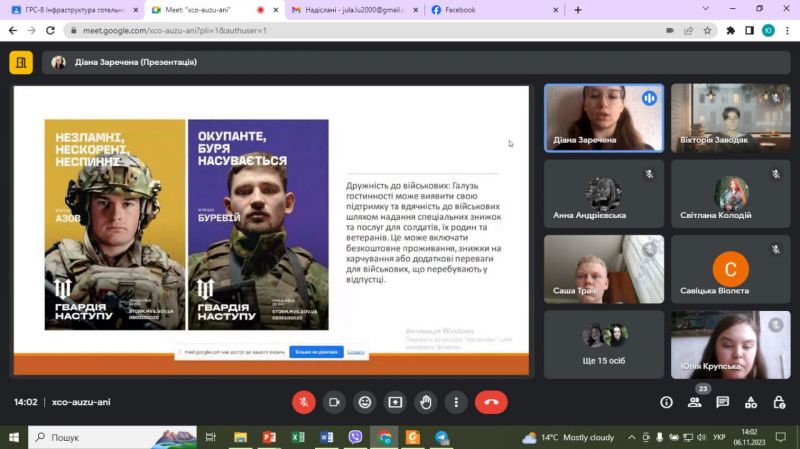Leave the call with red hang-up button
Image resolution: width=800 pixels, height=449 pixels.
click(491, 402)
